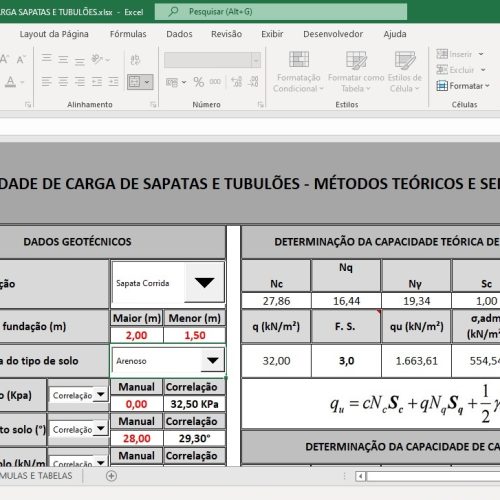500x500 pixels.
Task: Click the qu value 1.663,61
Action: (x=416, y=361)
